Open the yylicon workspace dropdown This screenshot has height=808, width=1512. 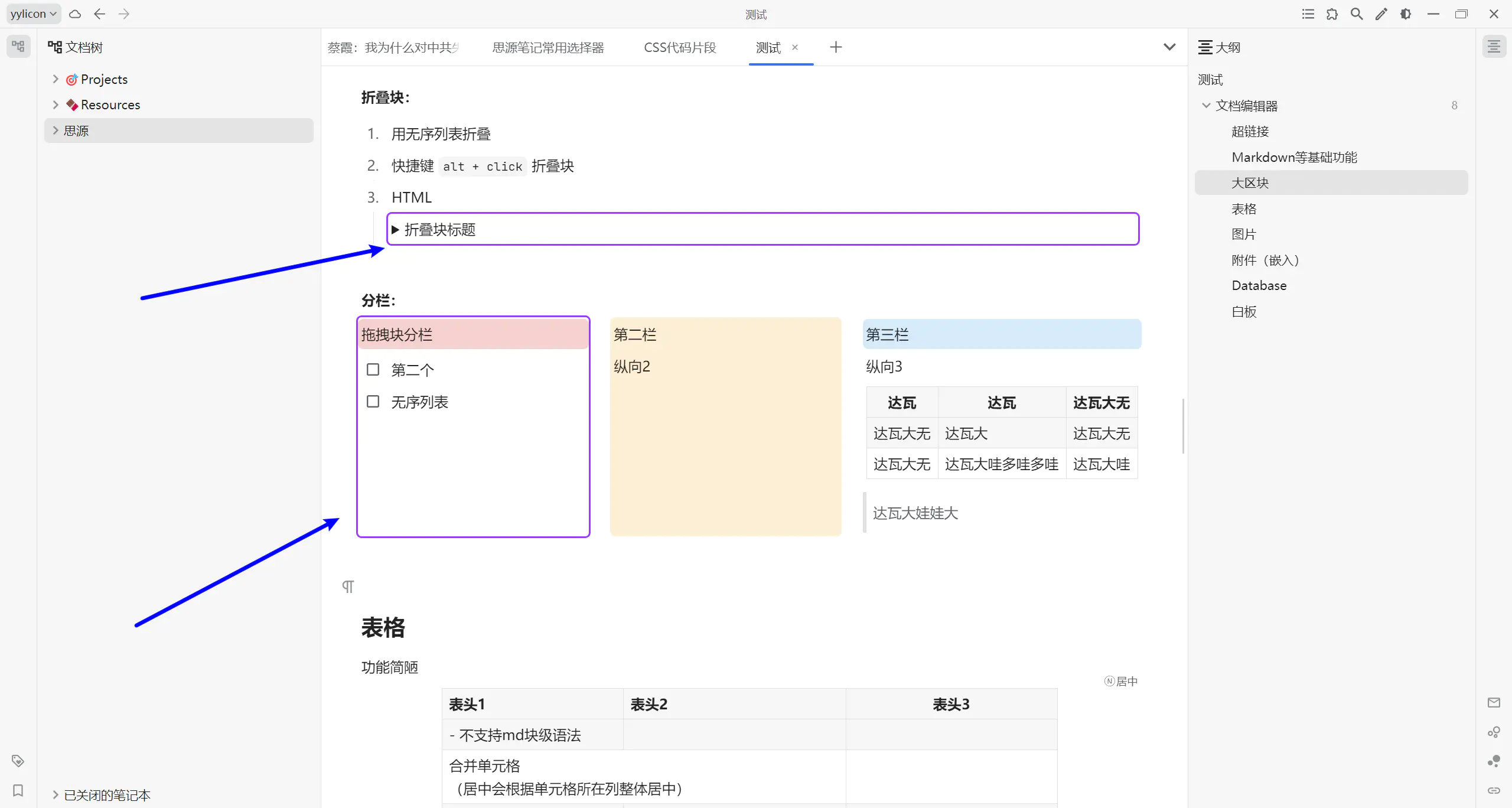tap(33, 14)
